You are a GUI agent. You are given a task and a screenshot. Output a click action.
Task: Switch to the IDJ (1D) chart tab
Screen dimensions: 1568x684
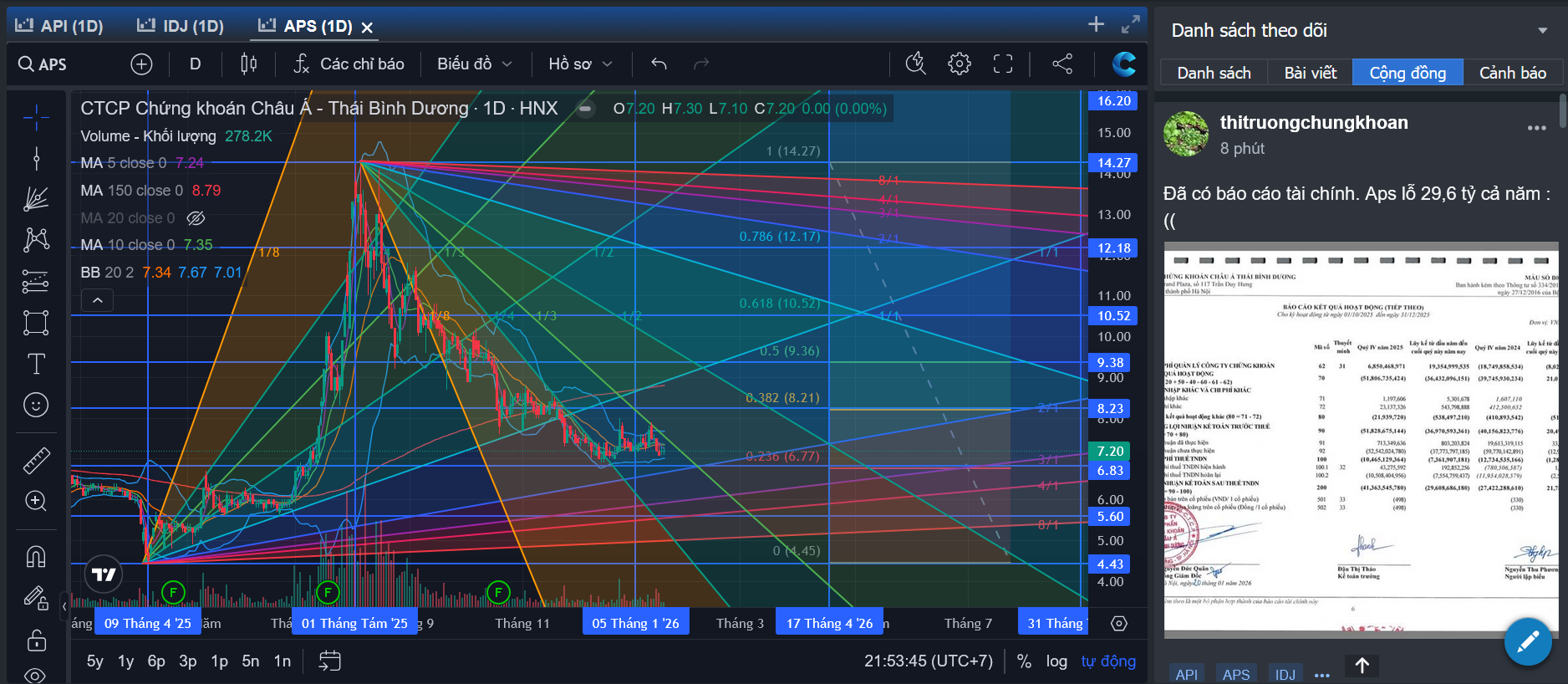181,26
